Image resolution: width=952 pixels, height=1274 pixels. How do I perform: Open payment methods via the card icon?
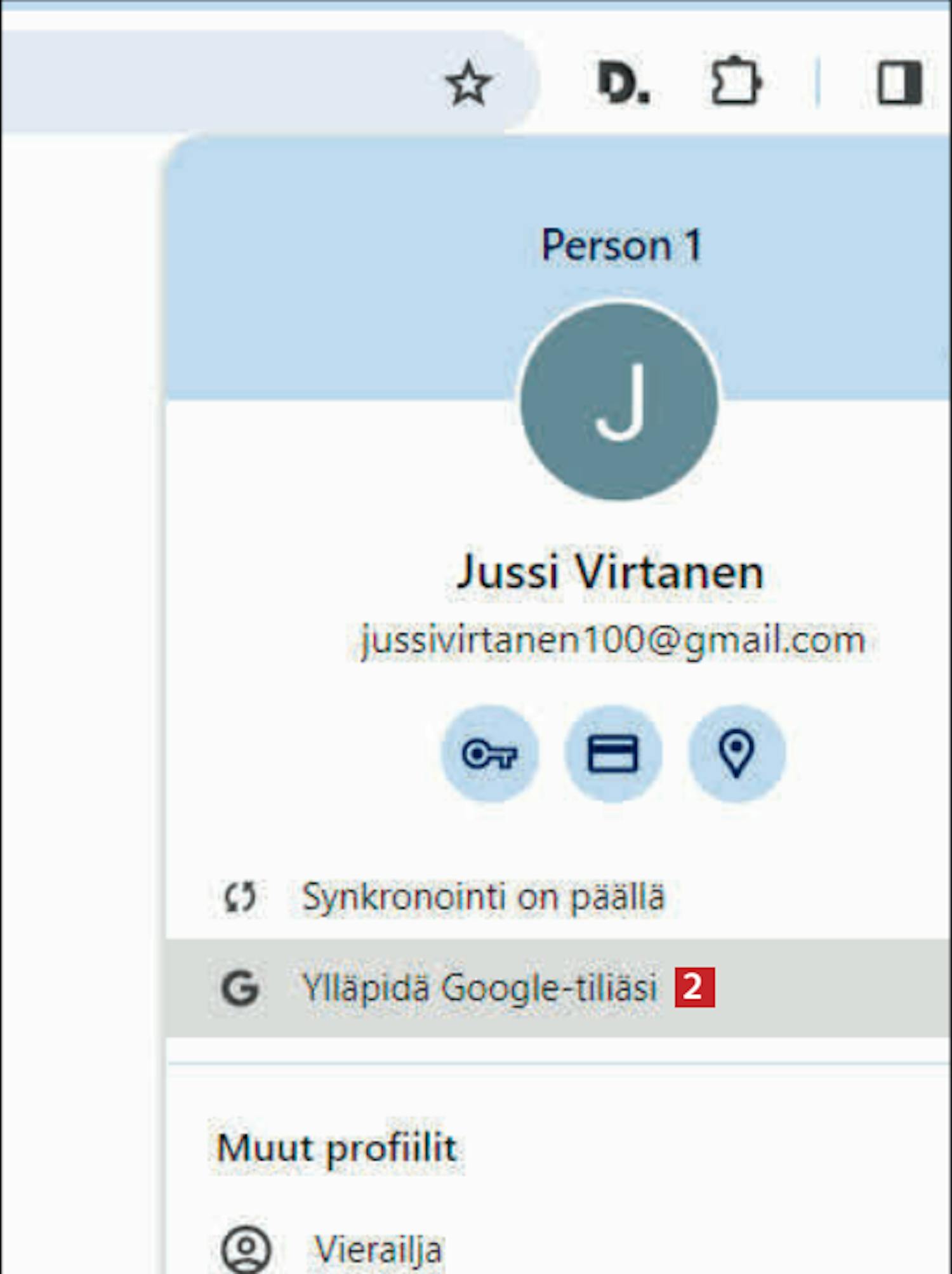point(612,754)
